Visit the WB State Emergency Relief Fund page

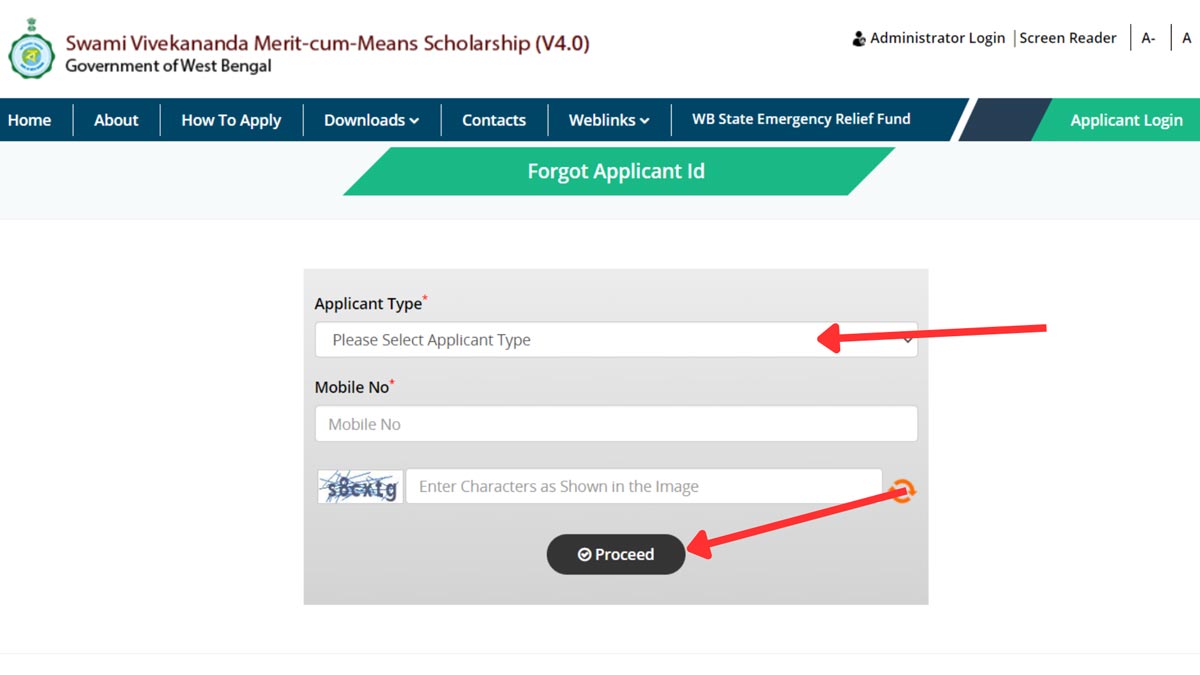pos(800,119)
